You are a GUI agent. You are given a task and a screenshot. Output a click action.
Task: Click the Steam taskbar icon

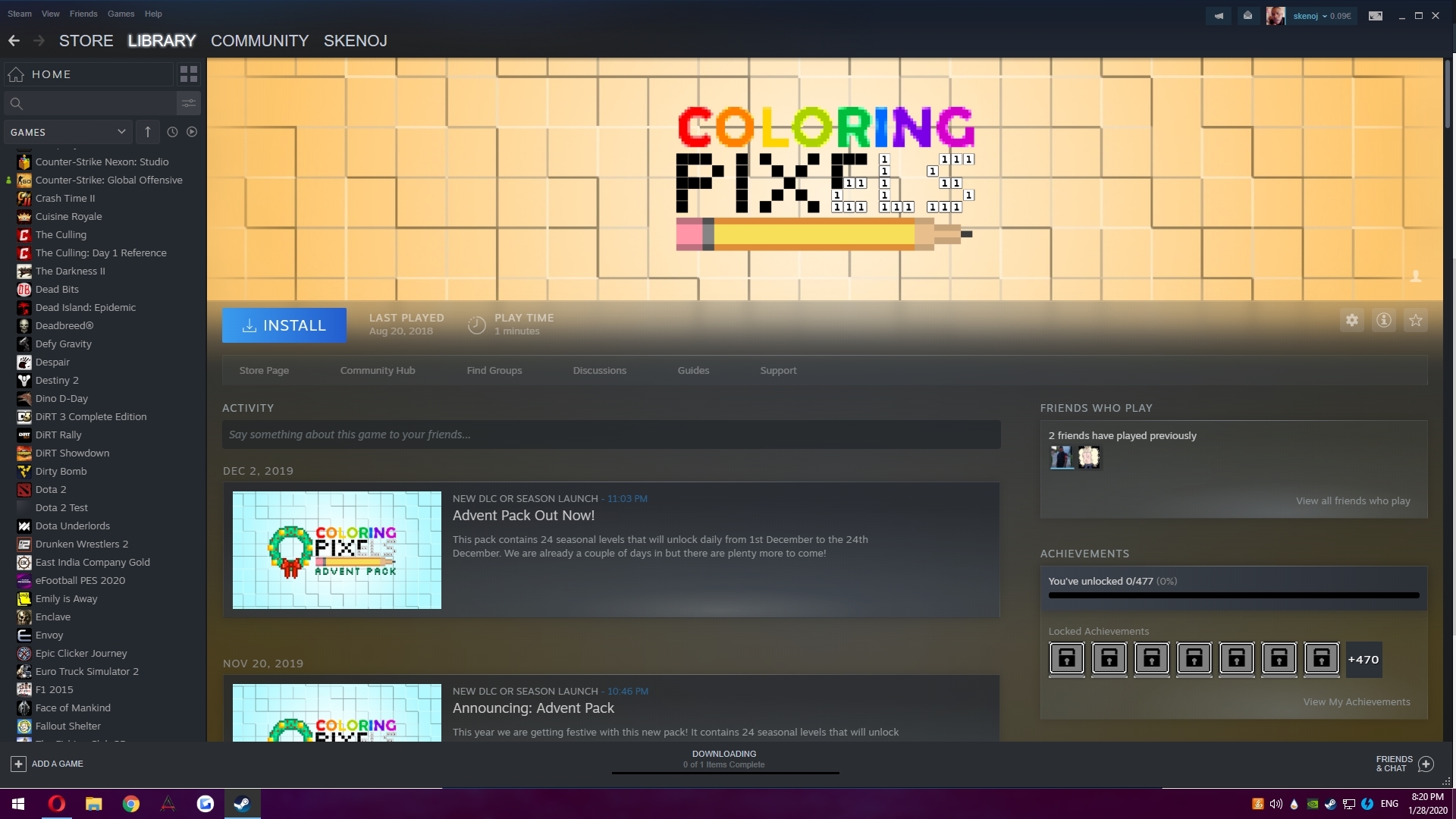tap(242, 804)
